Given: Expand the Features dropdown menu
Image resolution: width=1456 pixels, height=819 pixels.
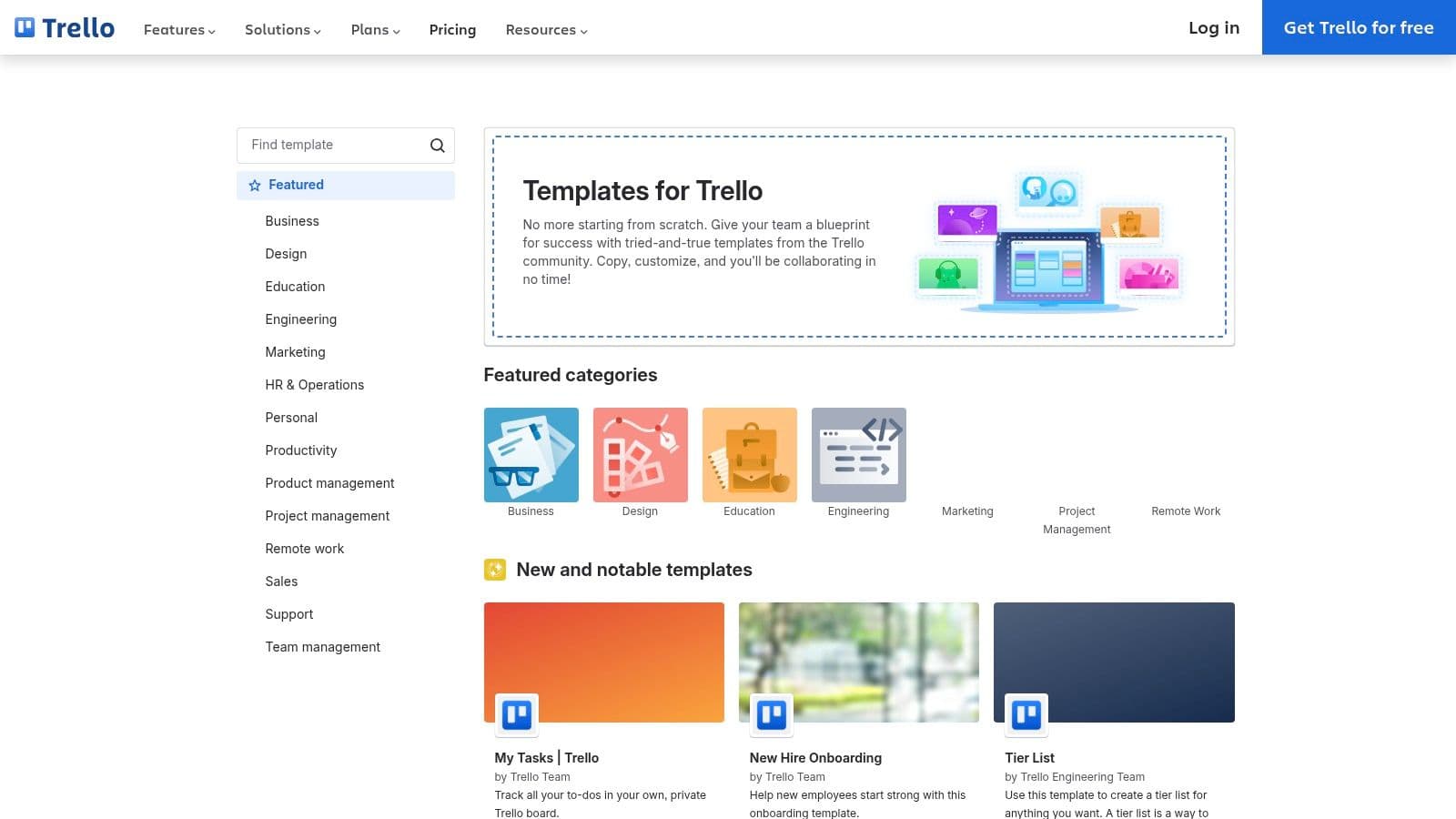Looking at the screenshot, I should 179,30.
